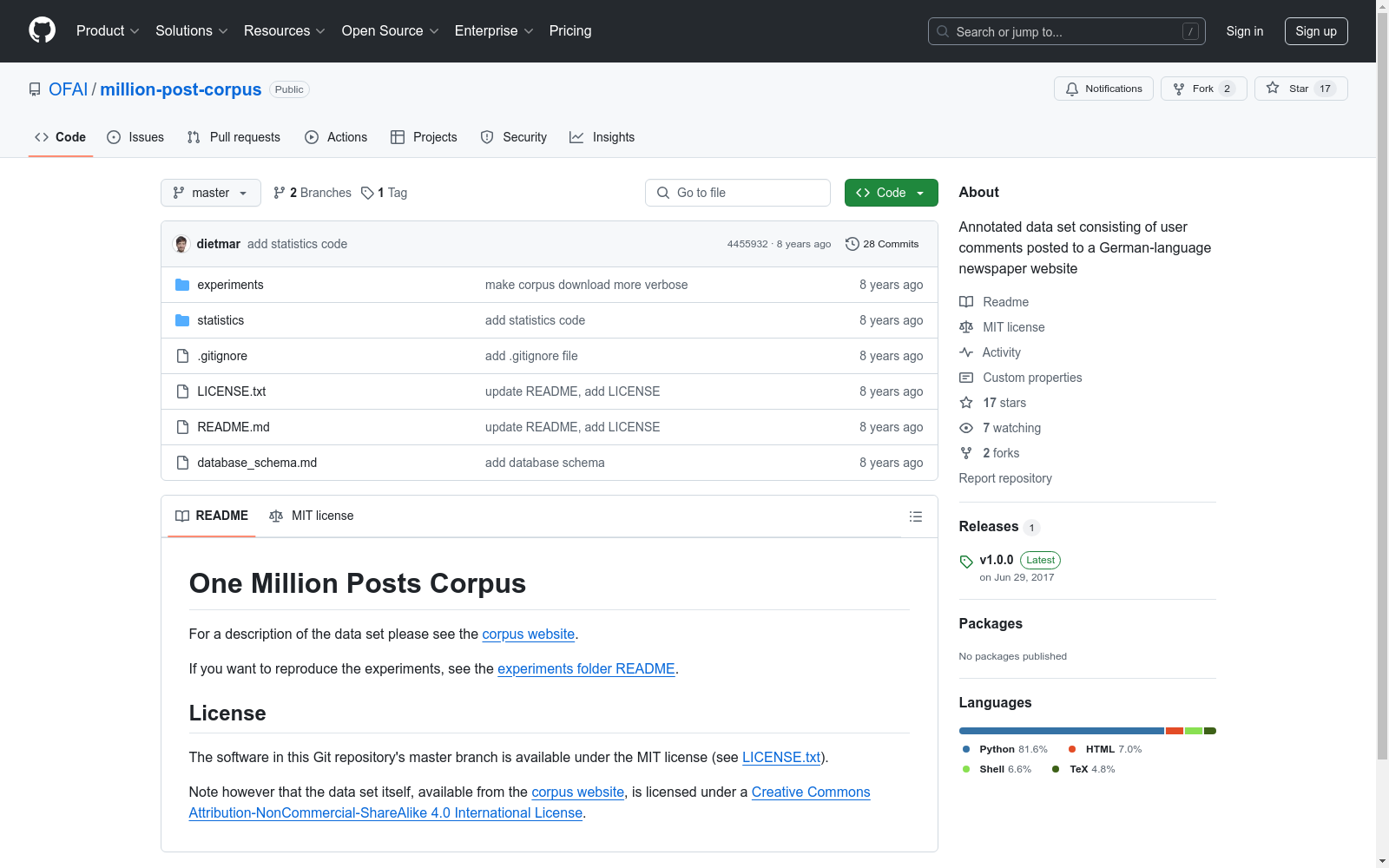Expand the Solutions menu
Image resolution: width=1389 pixels, height=868 pixels.
pos(192,31)
